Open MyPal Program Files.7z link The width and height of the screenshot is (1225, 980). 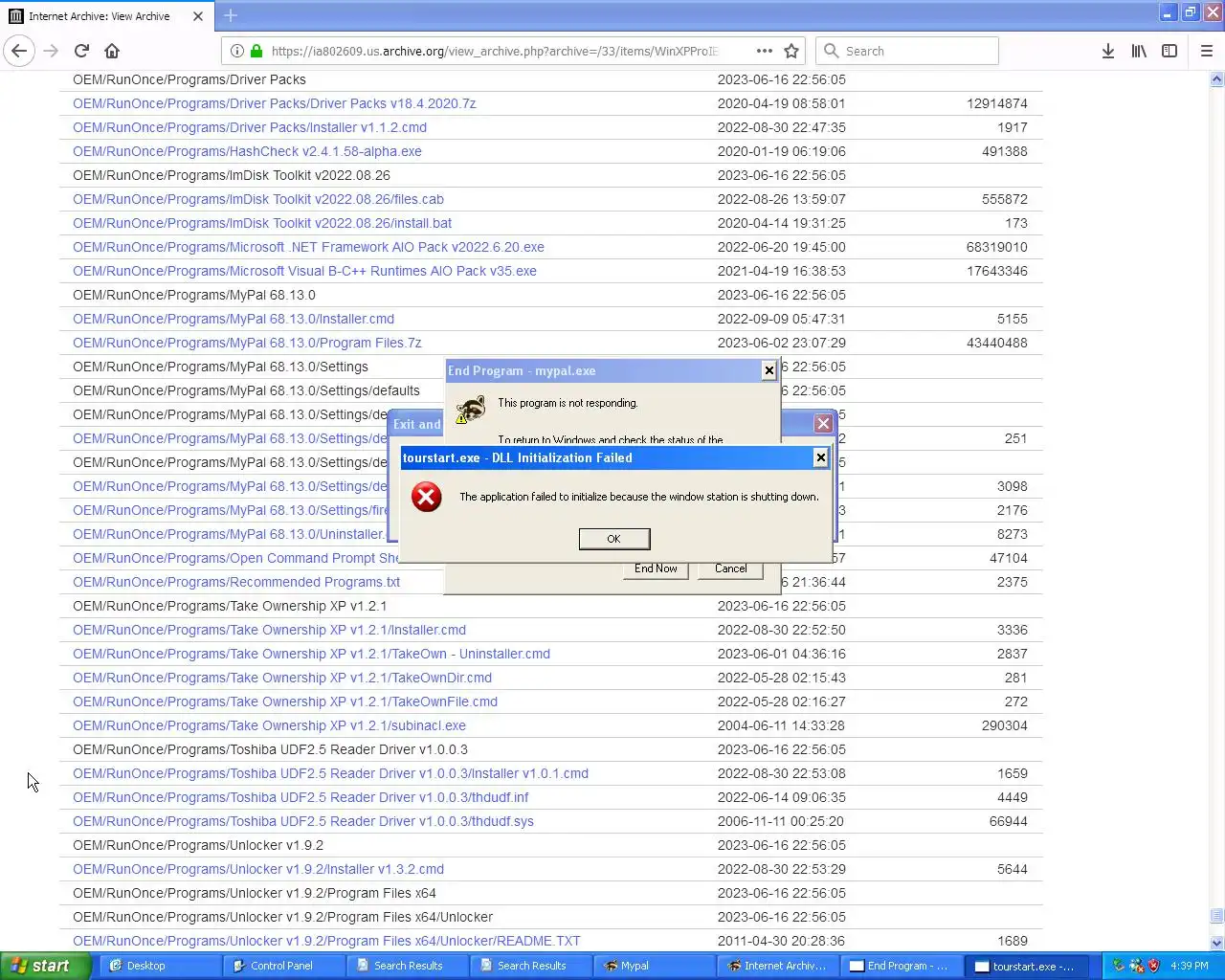(x=247, y=343)
